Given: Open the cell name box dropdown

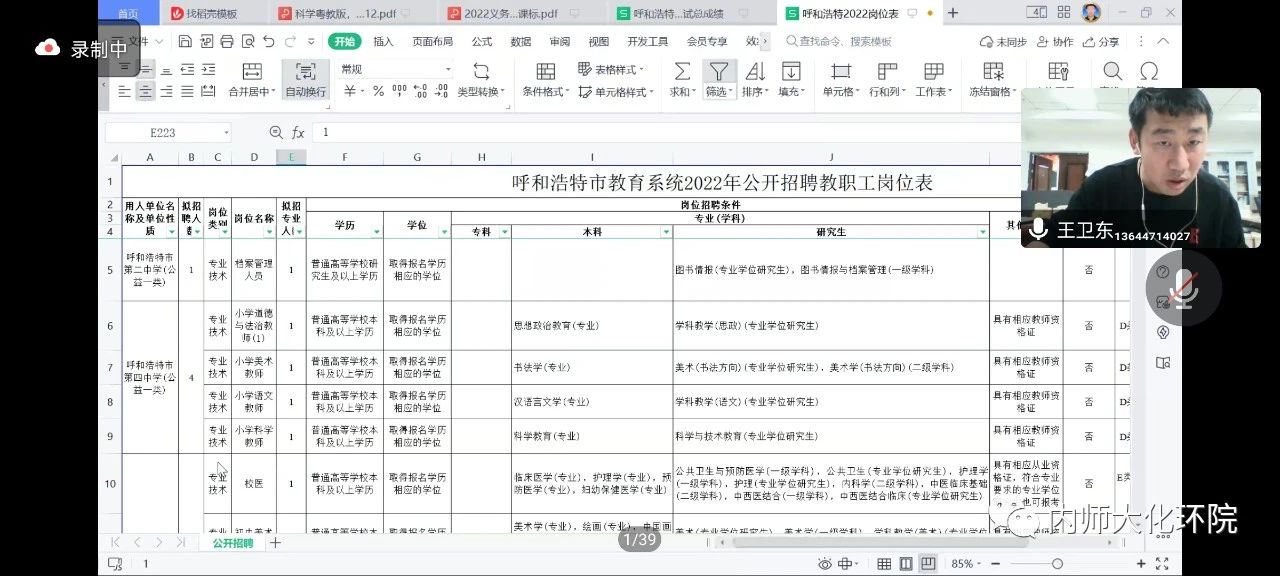Looking at the screenshot, I should point(227,133).
